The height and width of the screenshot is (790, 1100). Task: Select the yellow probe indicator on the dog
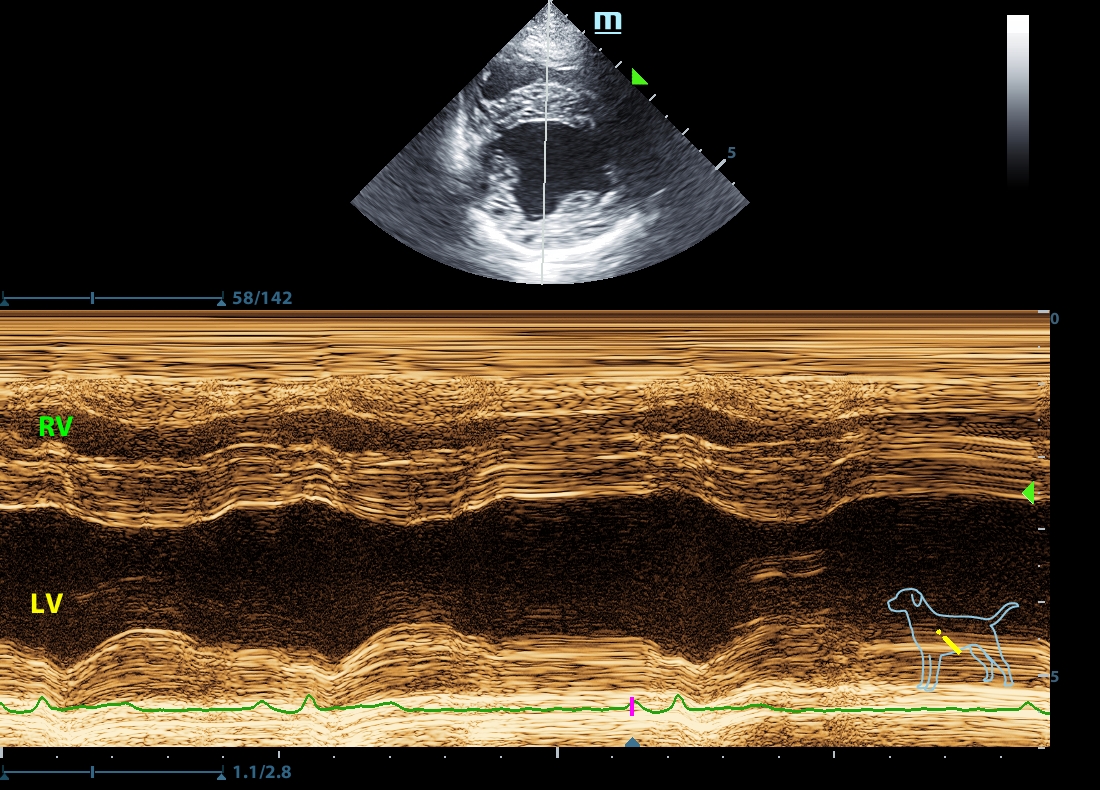(949, 642)
